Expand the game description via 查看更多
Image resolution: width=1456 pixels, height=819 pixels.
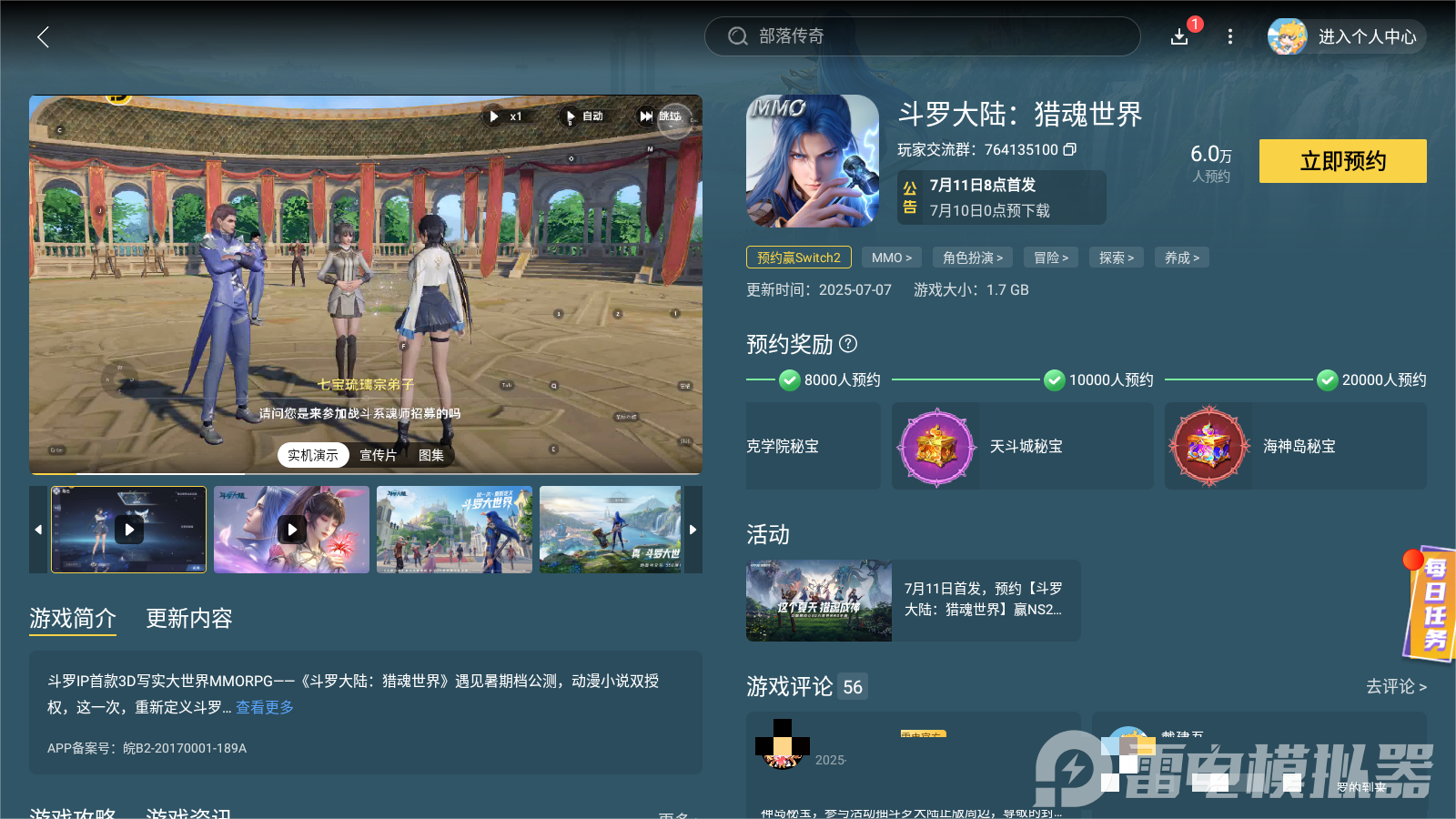pyautogui.click(x=265, y=707)
